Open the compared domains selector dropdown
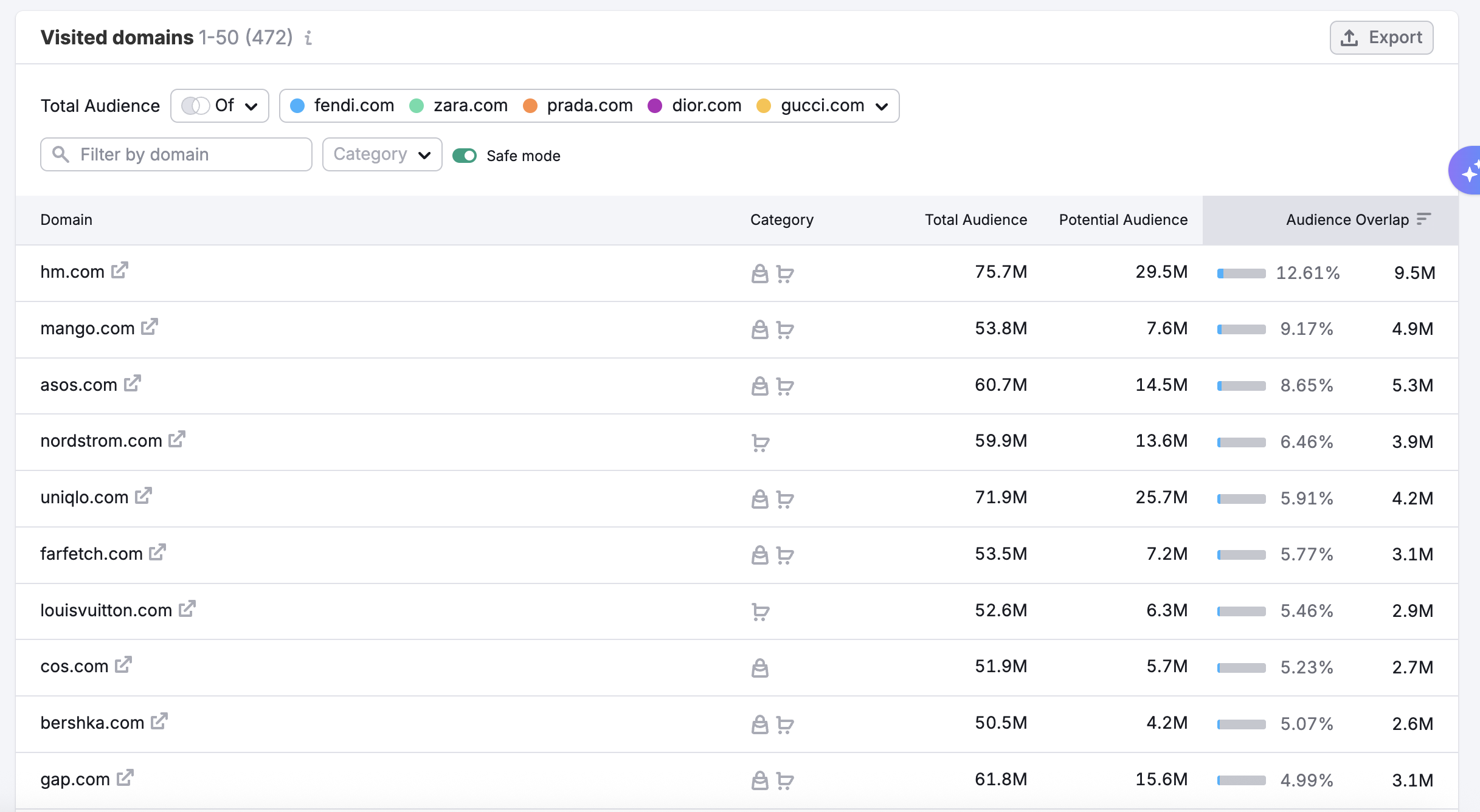 (882, 106)
